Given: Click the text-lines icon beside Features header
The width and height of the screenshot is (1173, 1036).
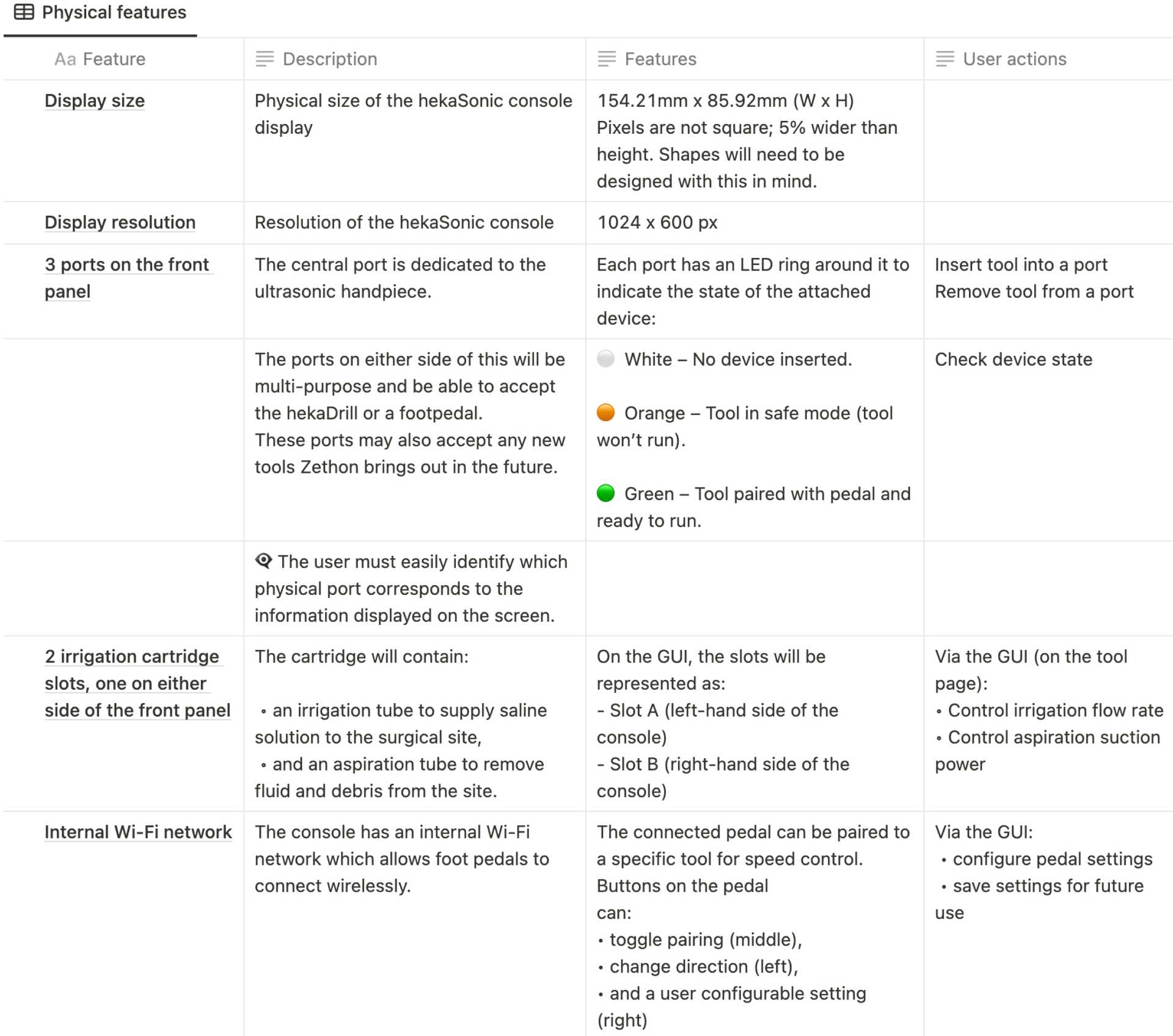Looking at the screenshot, I should tap(607, 59).
